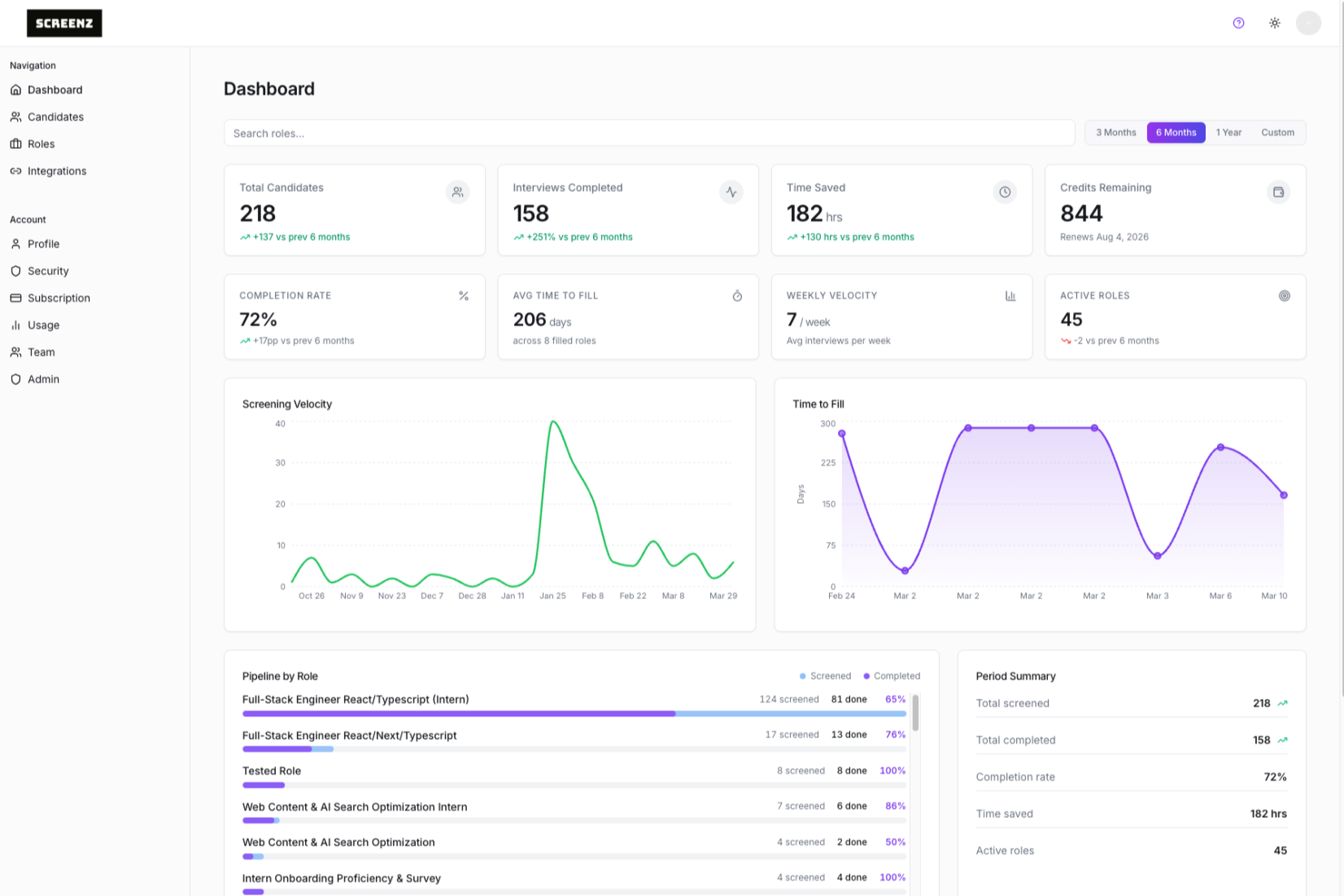
Task: Click the Security shield icon in sidebar
Action: tap(15, 271)
